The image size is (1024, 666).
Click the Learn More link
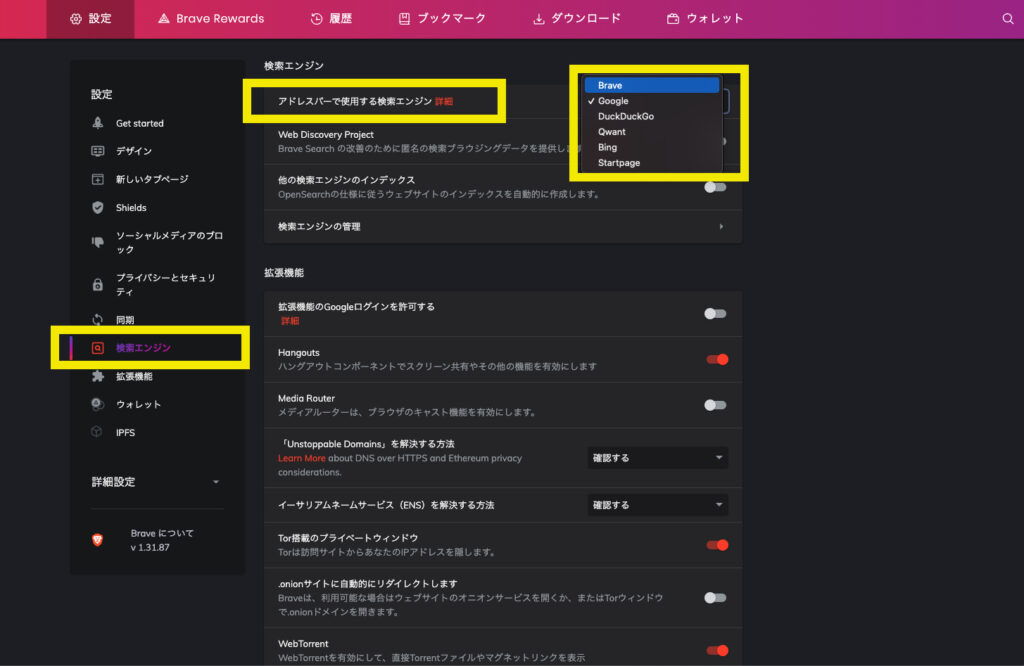click(x=302, y=458)
